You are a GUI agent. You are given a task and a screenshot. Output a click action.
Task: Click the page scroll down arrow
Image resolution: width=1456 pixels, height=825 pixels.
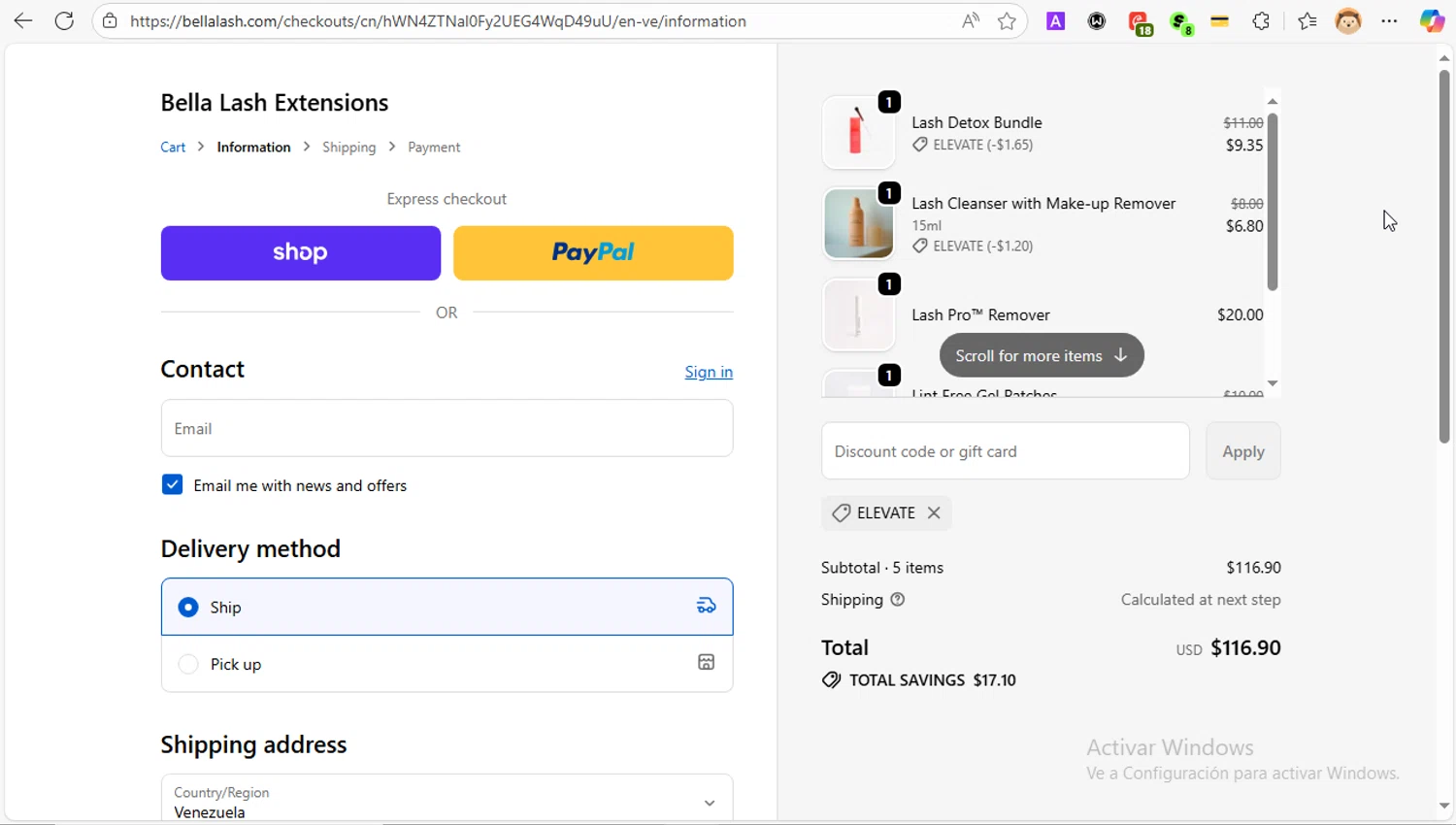pyautogui.click(x=1444, y=806)
